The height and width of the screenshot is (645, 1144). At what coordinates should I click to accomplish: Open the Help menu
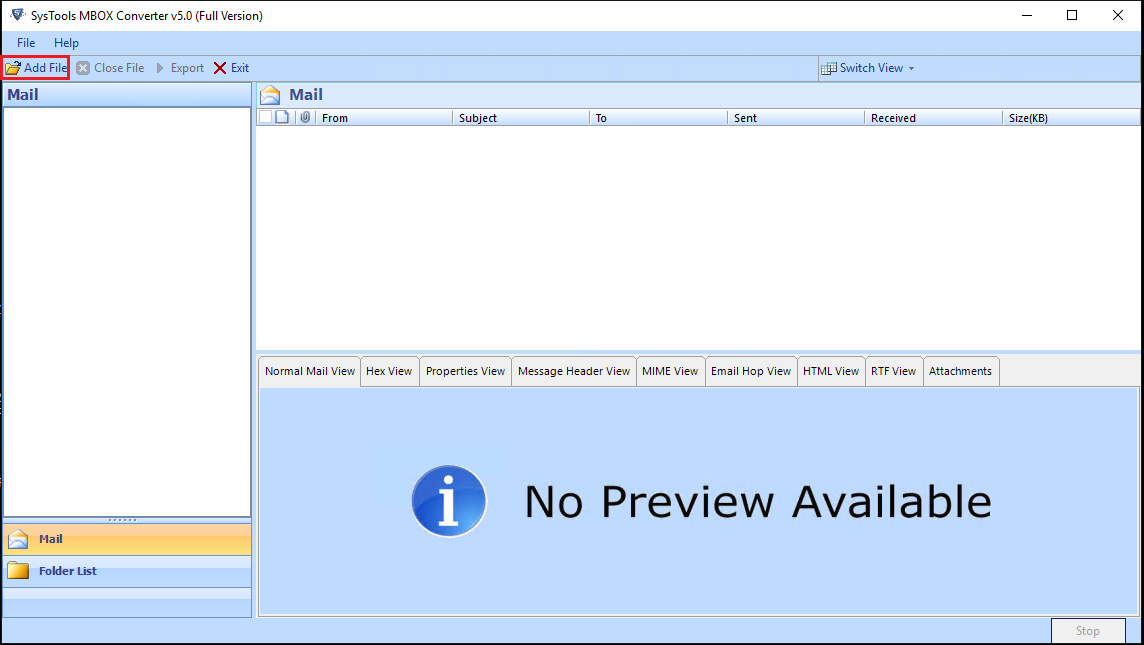[66, 43]
